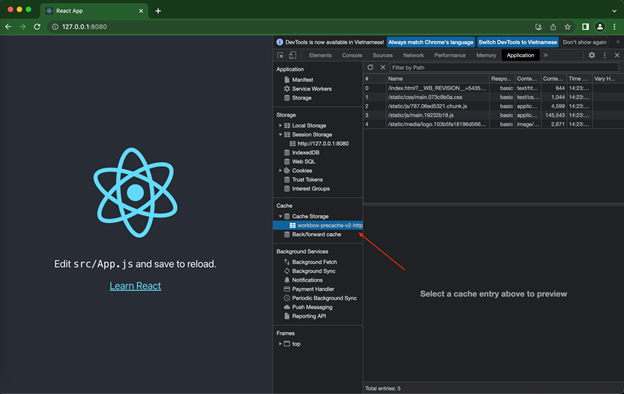Open Reporting API item
Image resolution: width=624 pixels, height=394 pixels.
point(309,316)
